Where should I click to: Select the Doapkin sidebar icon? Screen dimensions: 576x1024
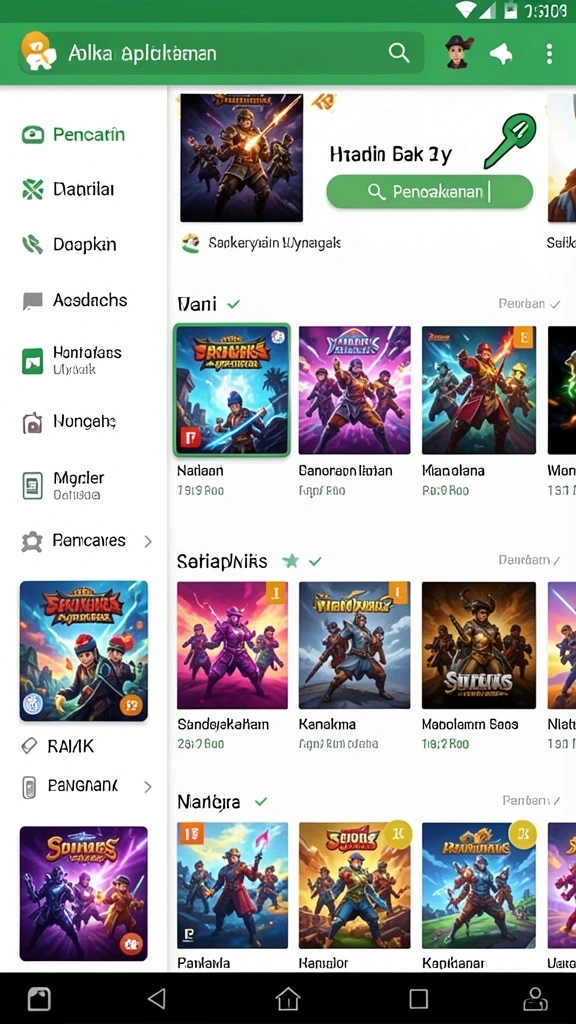33,245
